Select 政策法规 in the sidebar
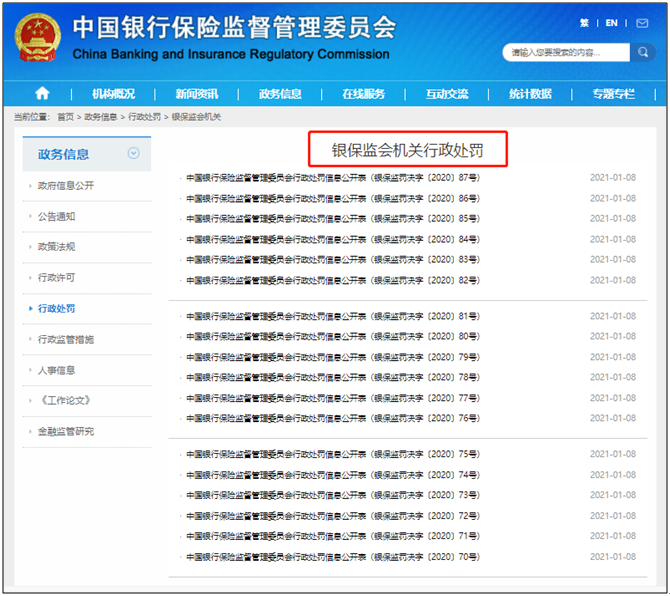 coord(56,247)
